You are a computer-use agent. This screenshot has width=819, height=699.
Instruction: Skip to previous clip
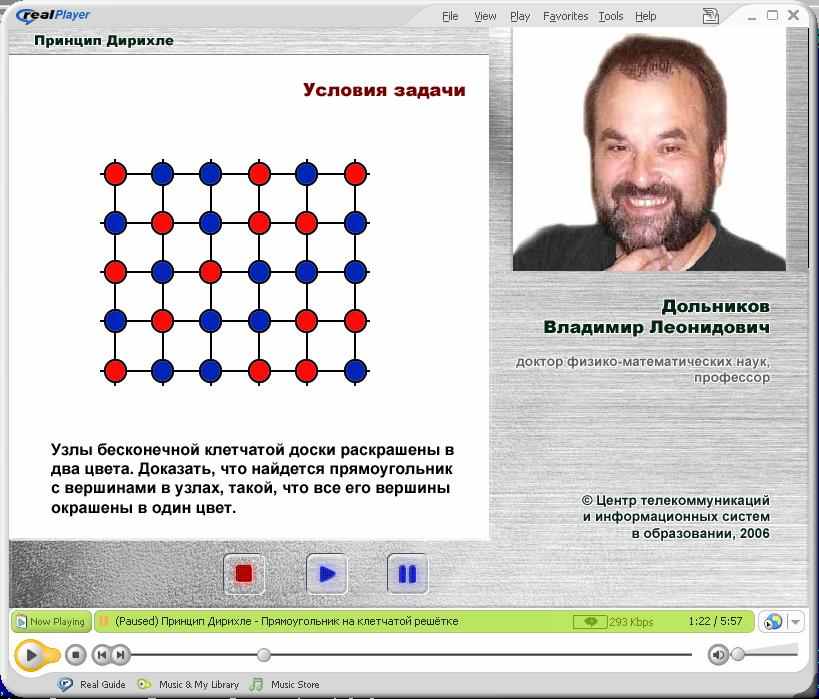point(101,655)
